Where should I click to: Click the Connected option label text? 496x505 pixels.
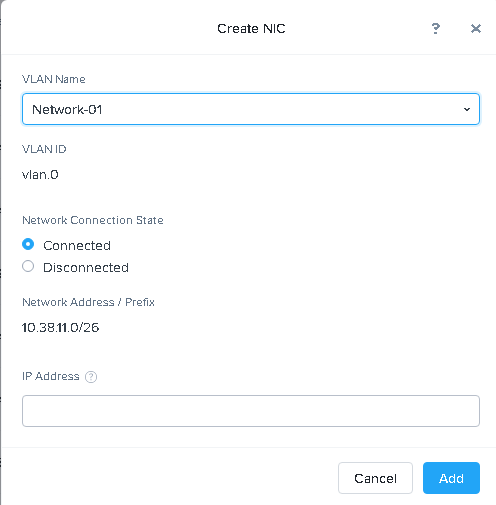[77, 246]
